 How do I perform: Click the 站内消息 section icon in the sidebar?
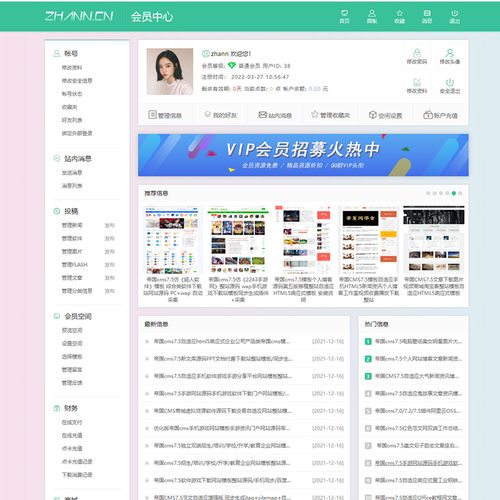(x=57, y=158)
